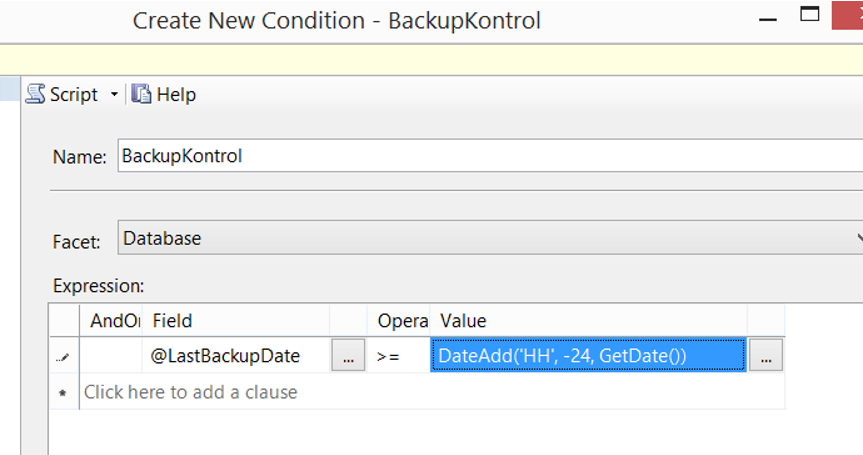Open the advanced editor ellipsis beside the Value cell
The width and height of the screenshot is (863, 455).
coord(766,355)
